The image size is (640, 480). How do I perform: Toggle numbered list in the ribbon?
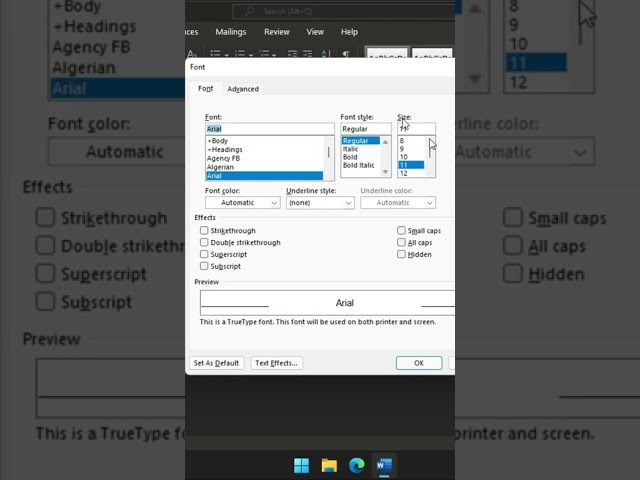[240, 54]
